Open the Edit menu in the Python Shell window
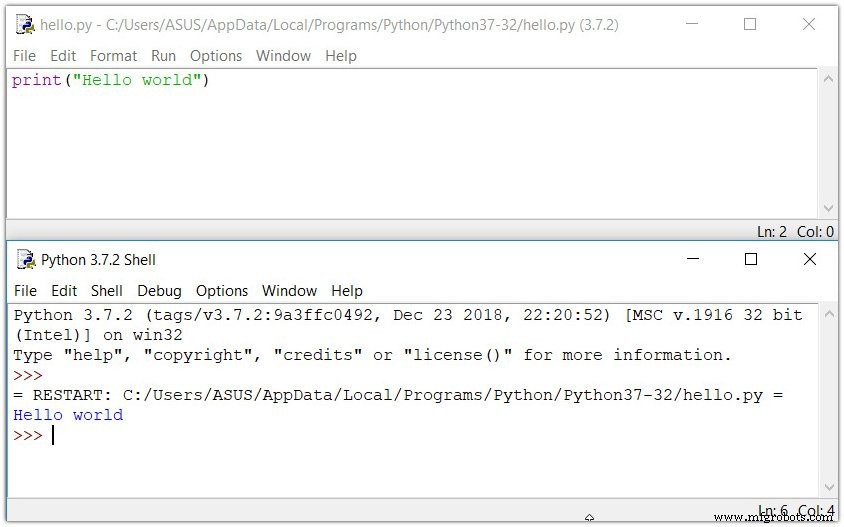The image size is (844, 527). pyautogui.click(x=64, y=291)
